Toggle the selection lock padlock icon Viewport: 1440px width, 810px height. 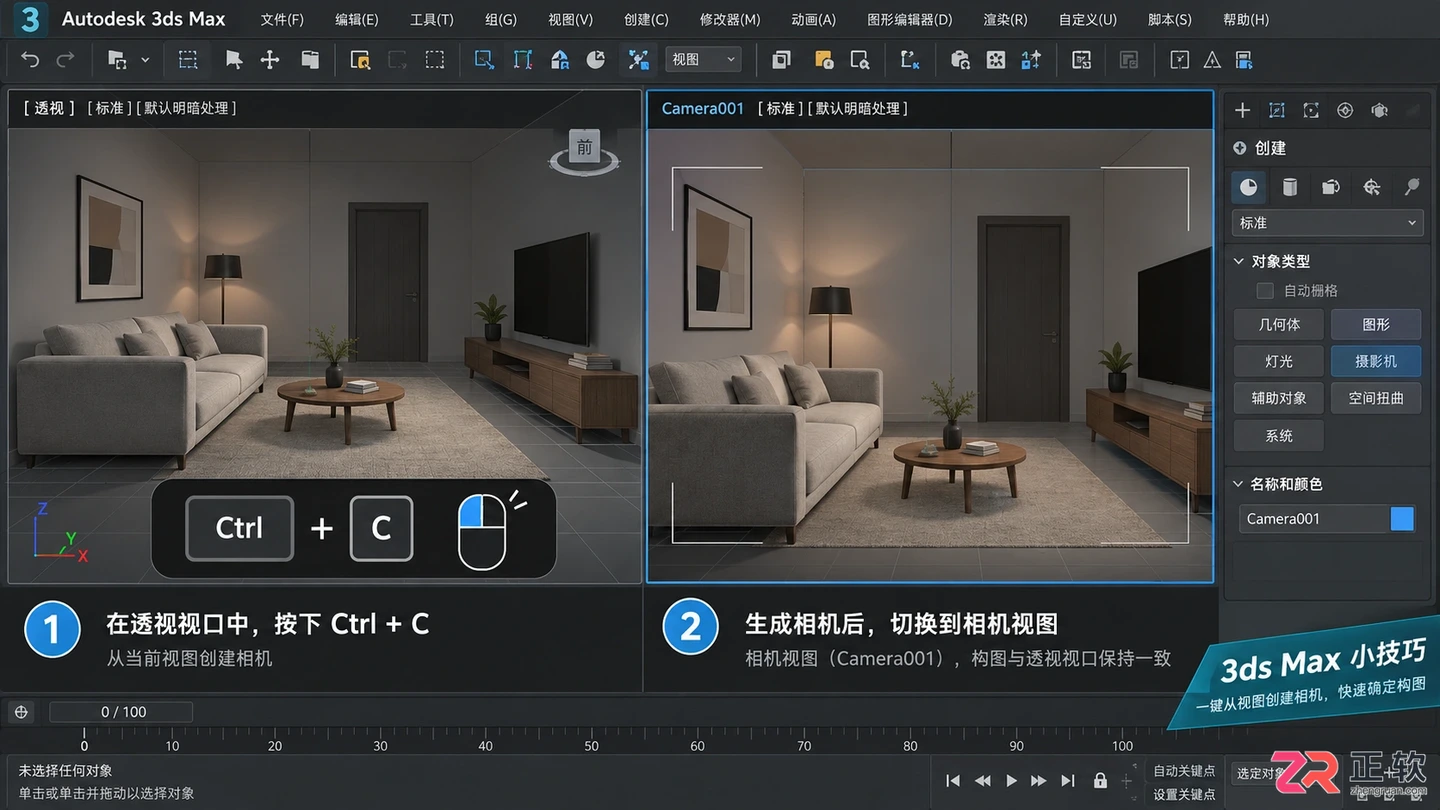pos(1100,780)
